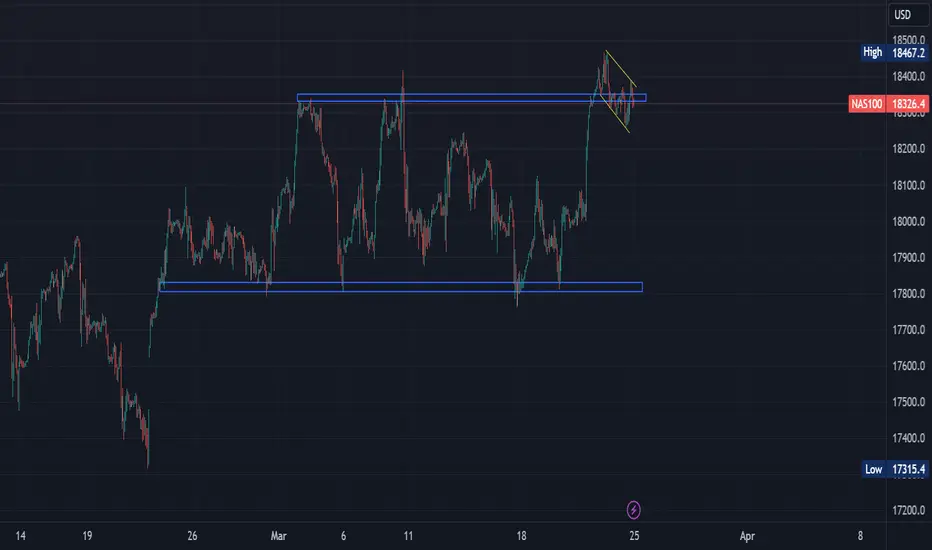Click the 25 date on time axis
This screenshot has width=932, height=550.
[634, 536]
